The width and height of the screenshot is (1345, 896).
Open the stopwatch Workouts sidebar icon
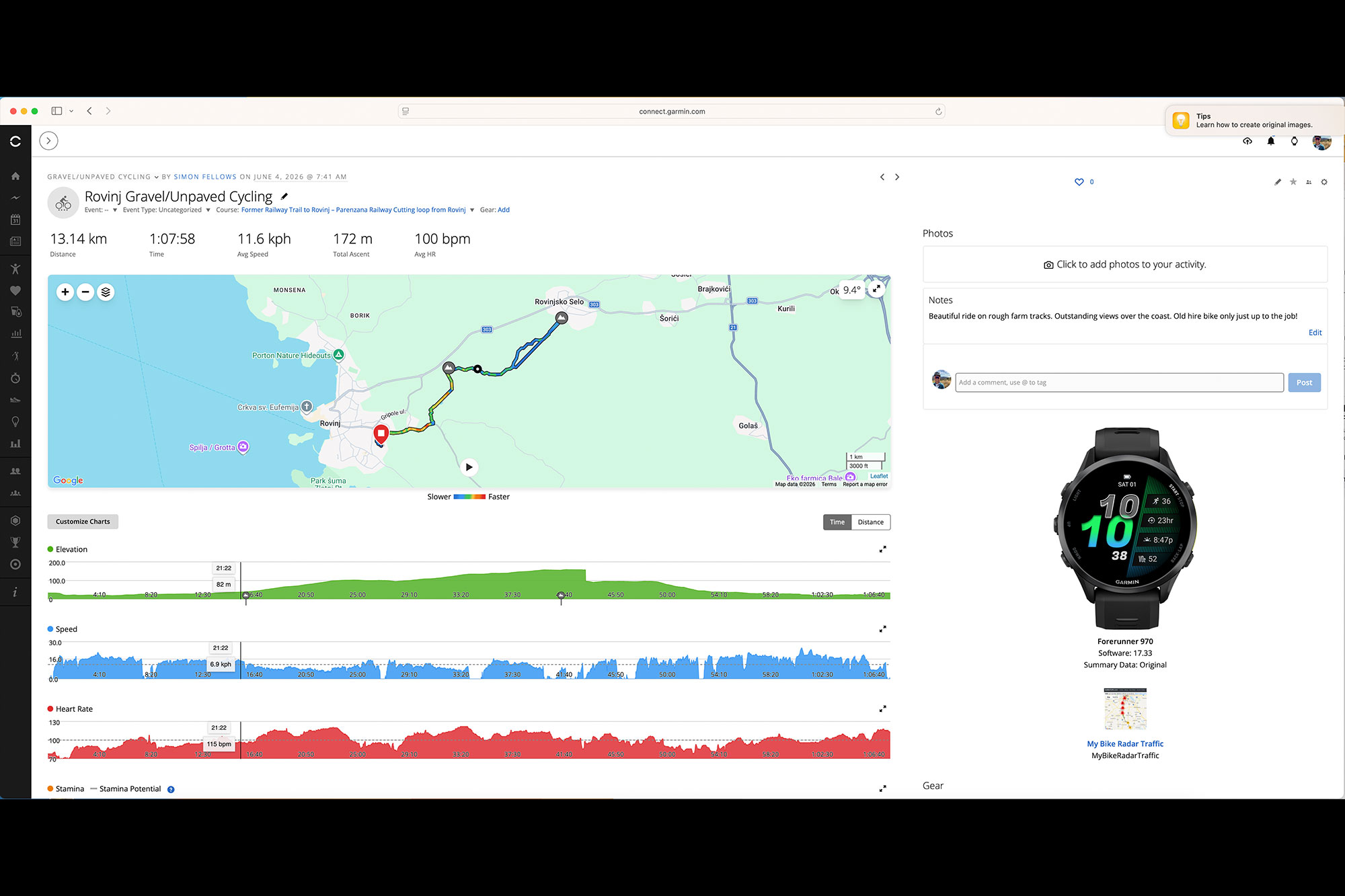tap(15, 378)
